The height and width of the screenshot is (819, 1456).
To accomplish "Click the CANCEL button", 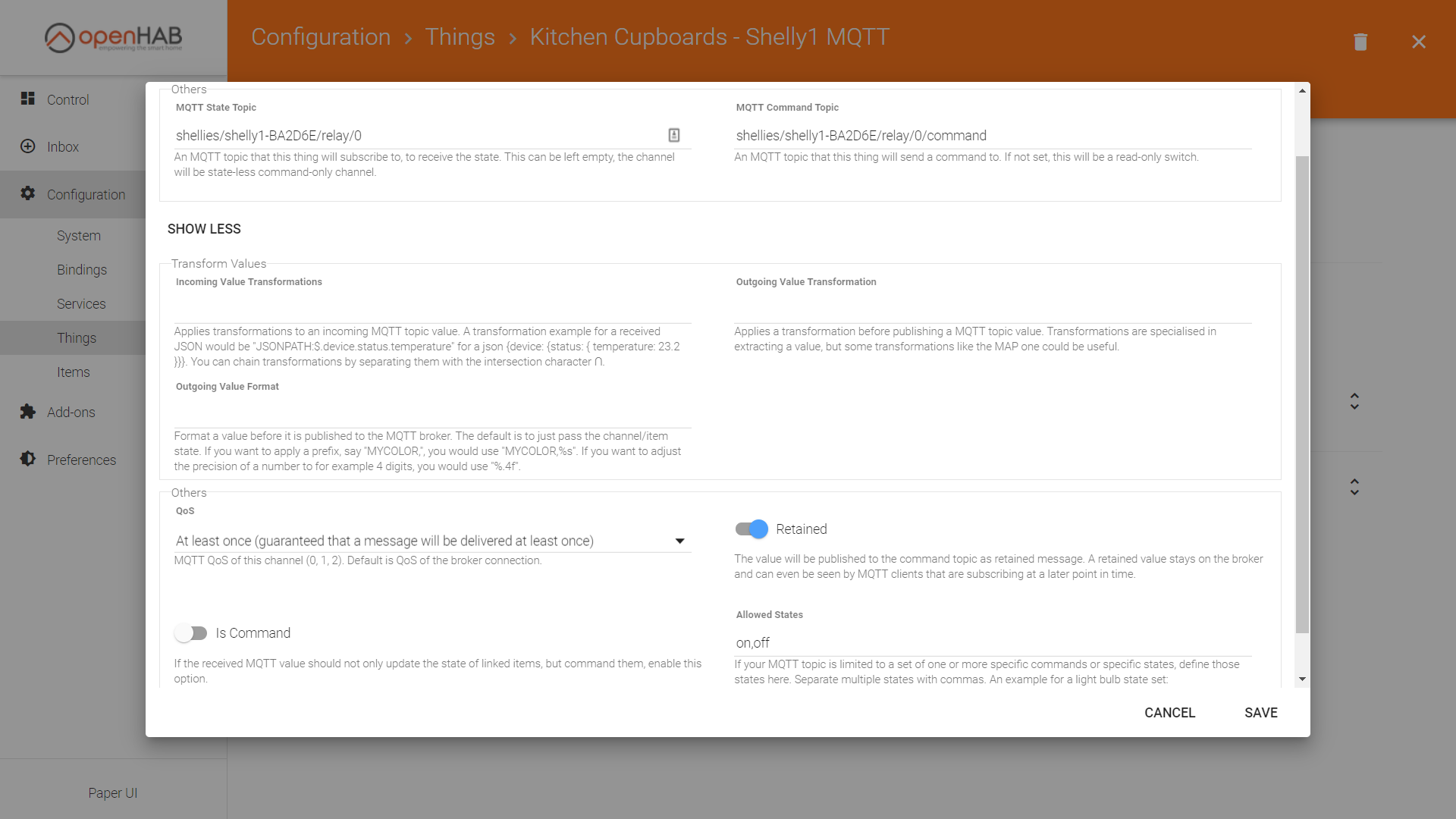I will tap(1169, 713).
